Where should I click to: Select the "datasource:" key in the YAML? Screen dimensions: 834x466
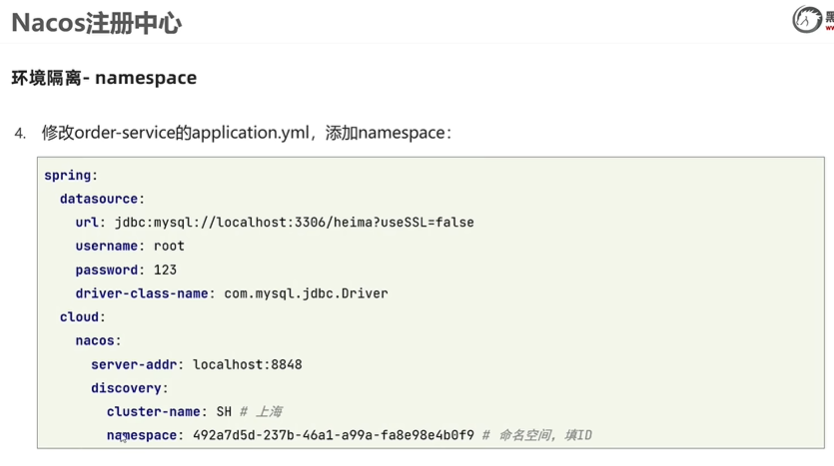[x=102, y=199]
